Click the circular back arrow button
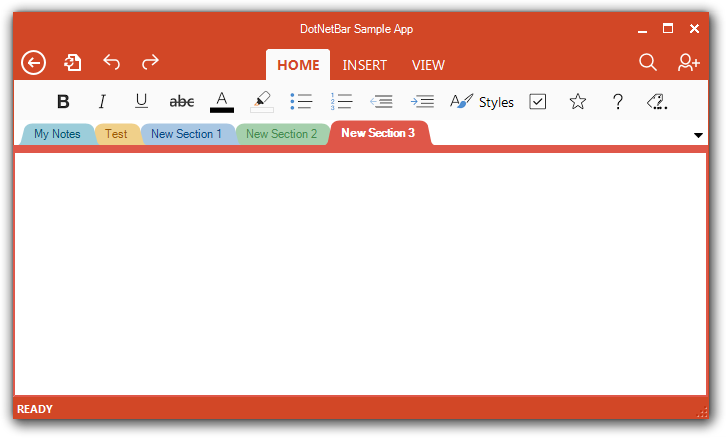726x438 pixels. click(x=33, y=63)
